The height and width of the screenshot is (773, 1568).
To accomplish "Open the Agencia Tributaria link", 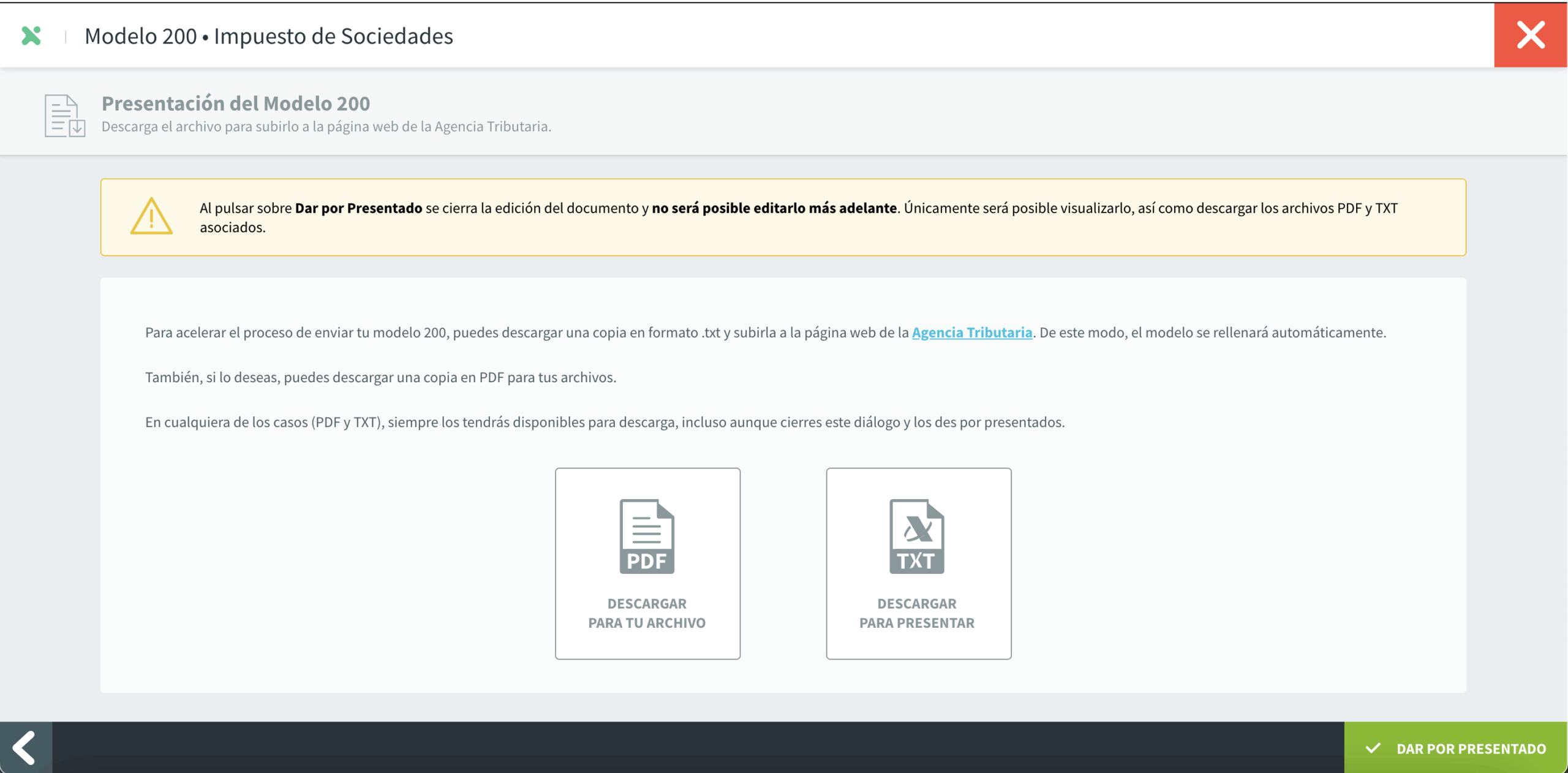I will 971,333.
